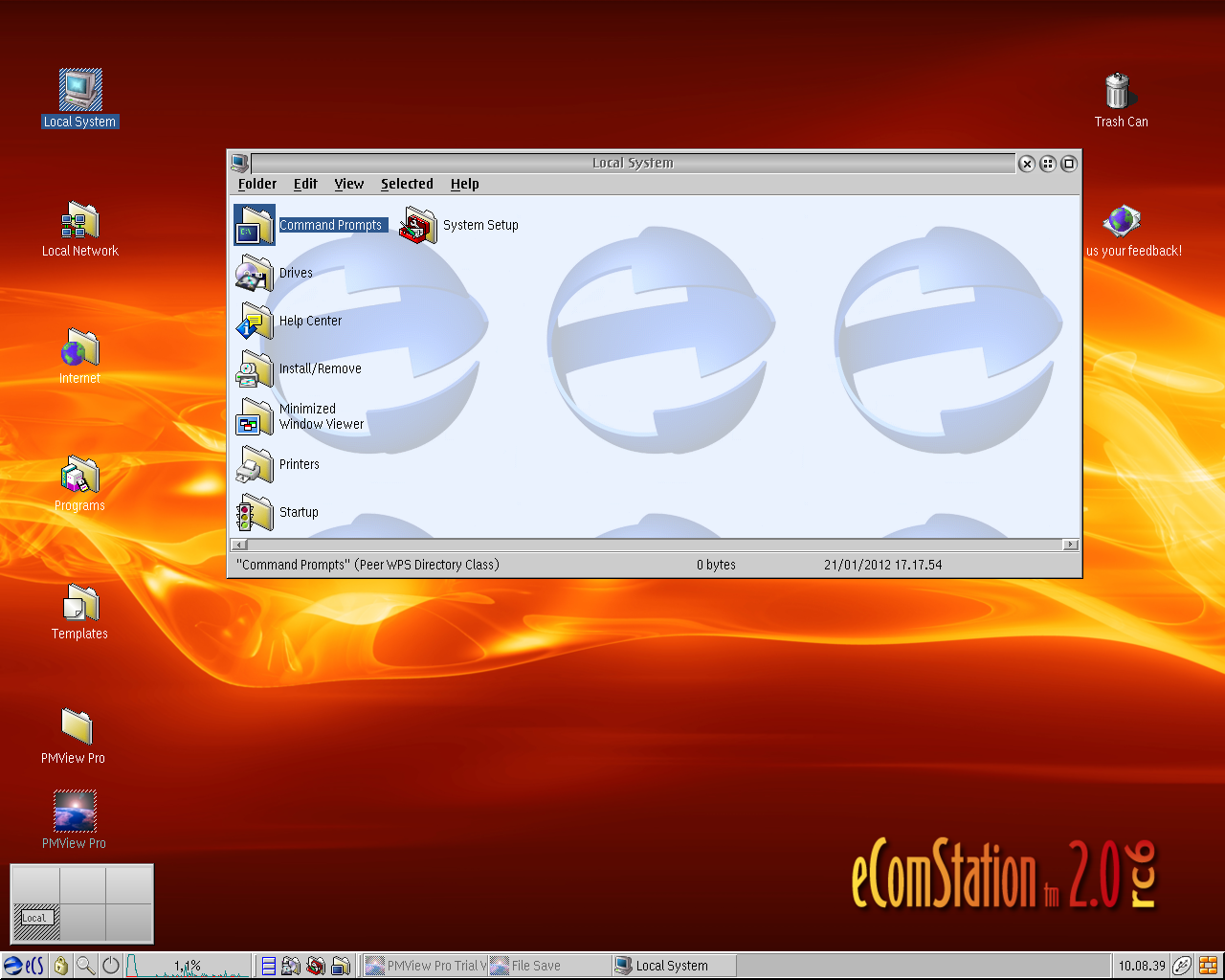Click the folder with monitor tray icon
1225x980 pixels.
tap(341, 966)
